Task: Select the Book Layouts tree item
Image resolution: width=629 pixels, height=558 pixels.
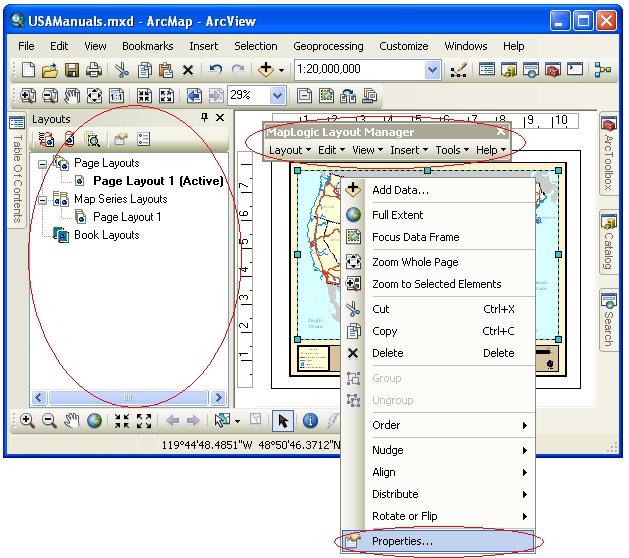Action: [x=106, y=235]
